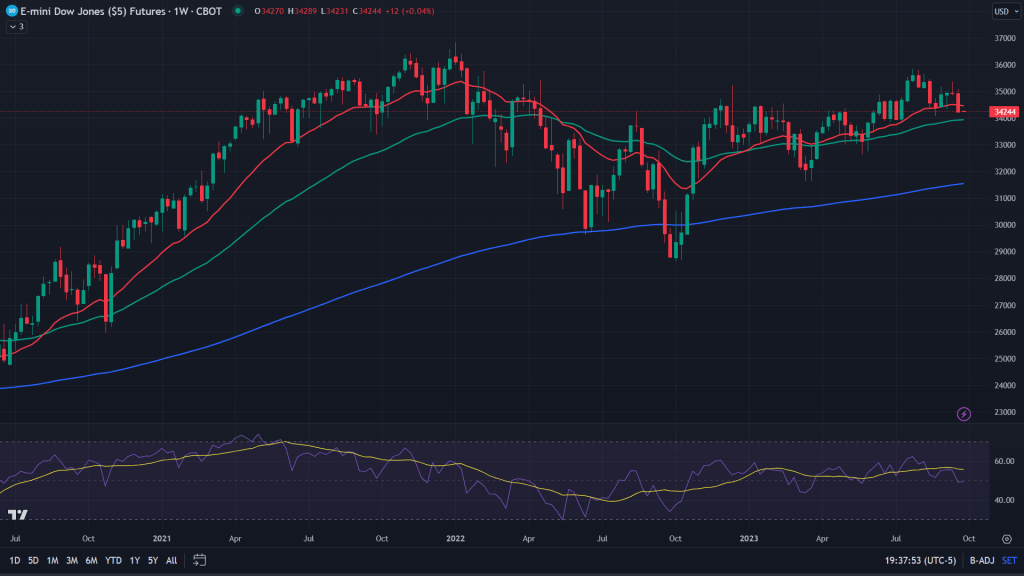
Task: Select the YTD time range
Action: [113, 560]
